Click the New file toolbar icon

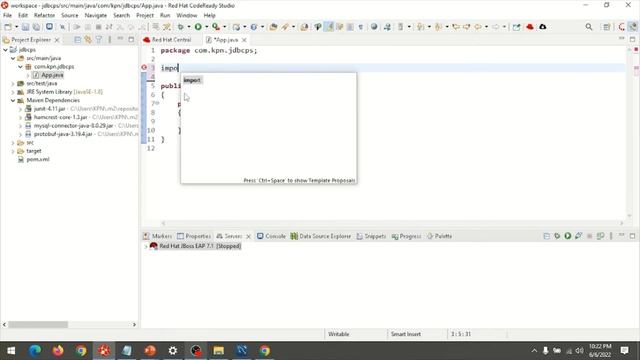[x=8, y=27]
